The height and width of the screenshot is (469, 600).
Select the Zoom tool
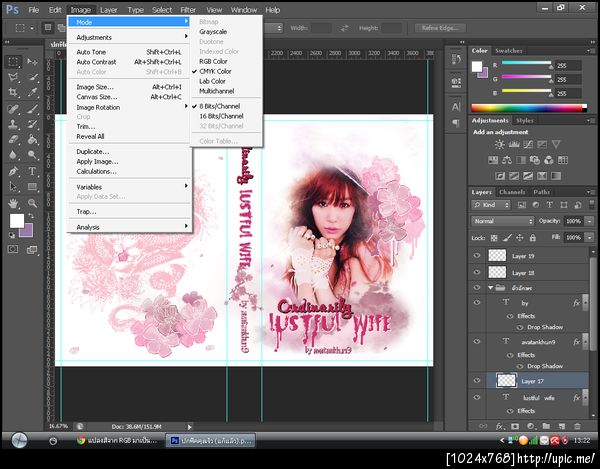click(x=32, y=203)
